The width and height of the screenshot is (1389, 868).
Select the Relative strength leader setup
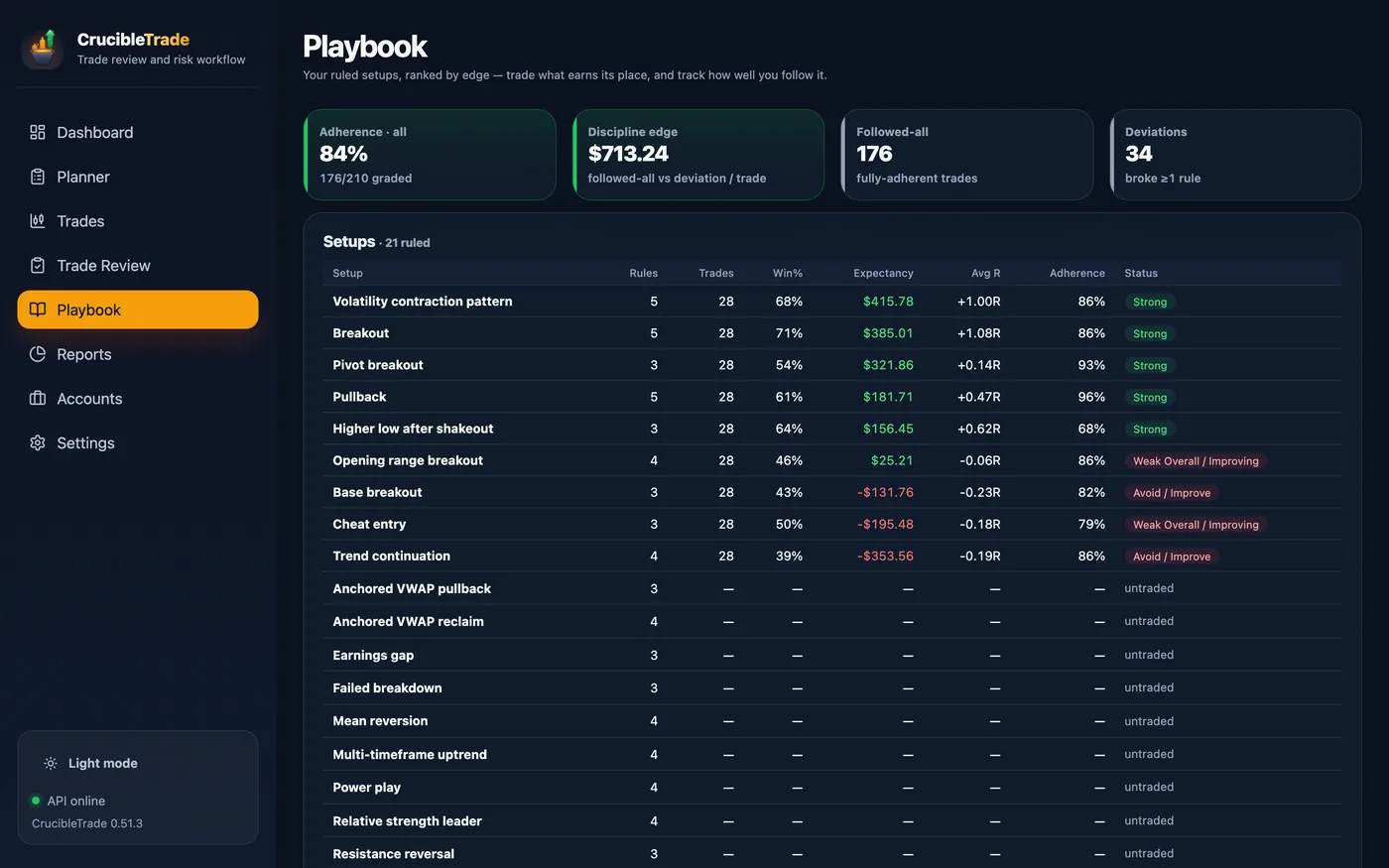tap(832, 820)
